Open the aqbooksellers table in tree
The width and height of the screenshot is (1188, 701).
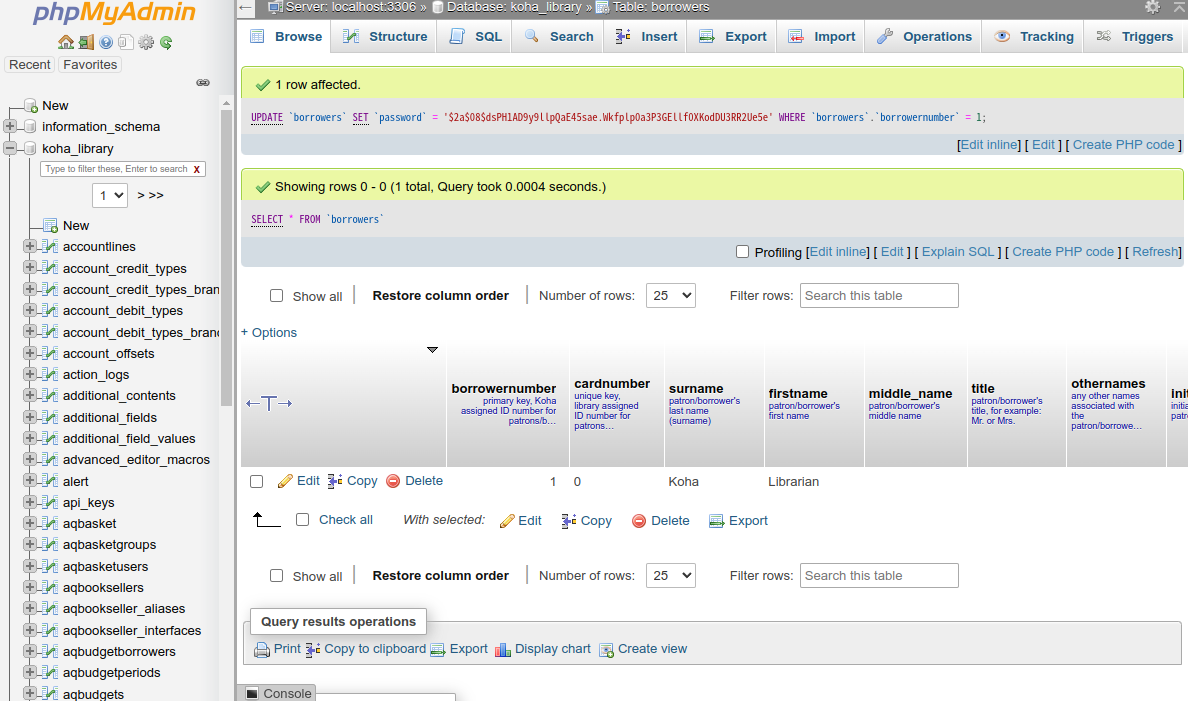coord(103,587)
